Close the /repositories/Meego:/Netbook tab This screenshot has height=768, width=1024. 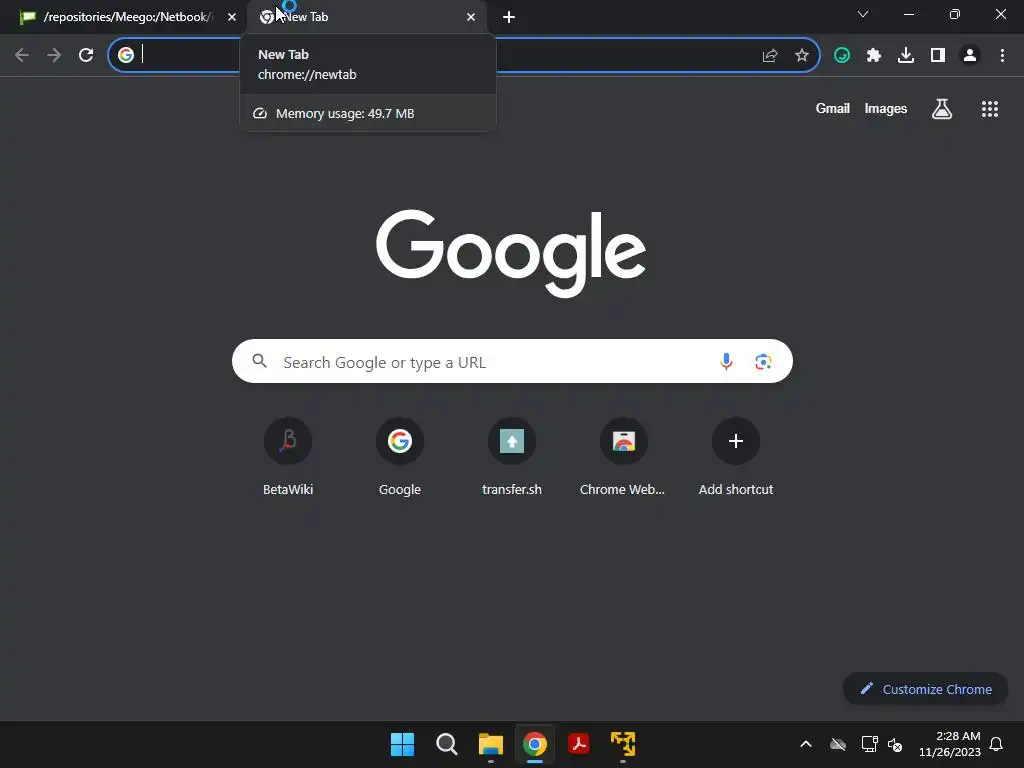click(232, 17)
